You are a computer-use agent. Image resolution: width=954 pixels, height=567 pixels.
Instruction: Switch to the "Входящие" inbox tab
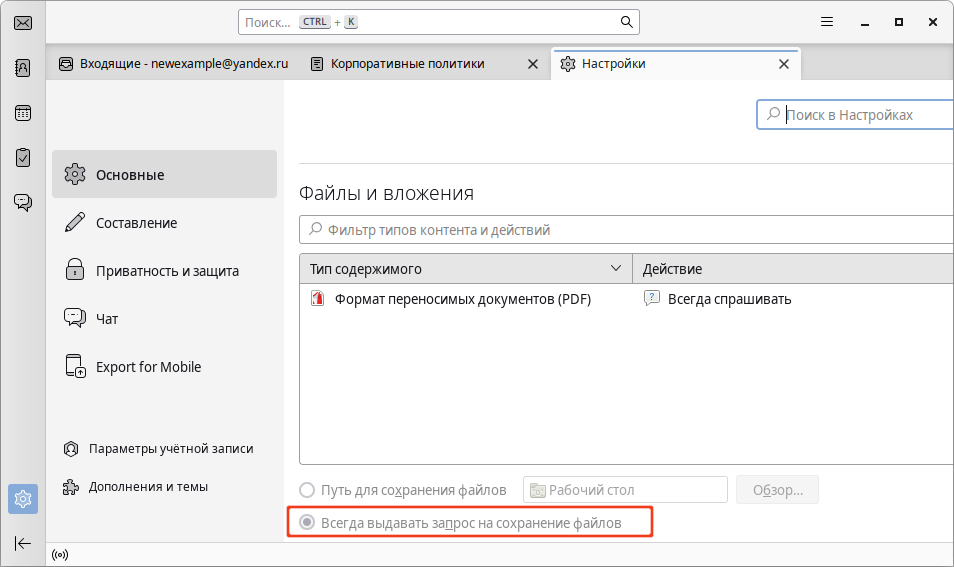click(x=172, y=64)
